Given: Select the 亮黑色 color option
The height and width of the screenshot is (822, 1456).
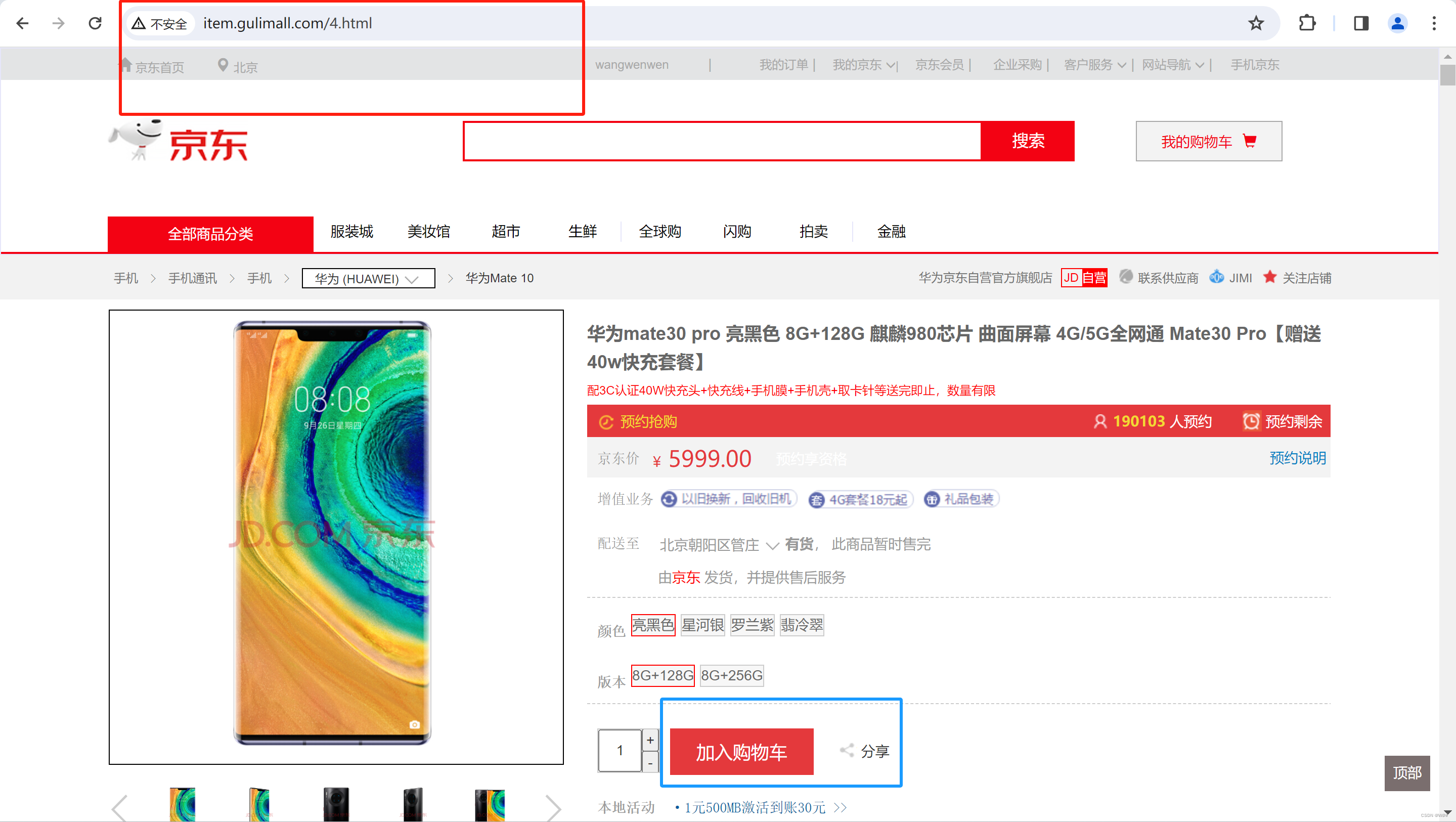Looking at the screenshot, I should (x=653, y=625).
